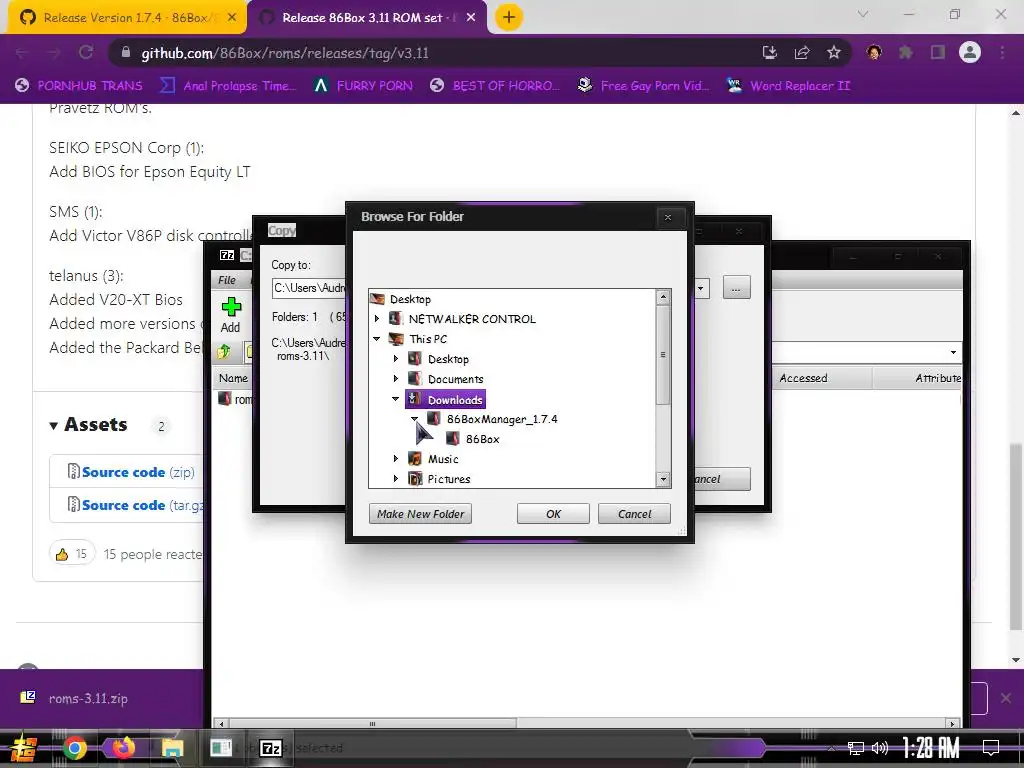Open the Copy to path dropdown
This screenshot has height=768, width=1024.
click(x=702, y=288)
